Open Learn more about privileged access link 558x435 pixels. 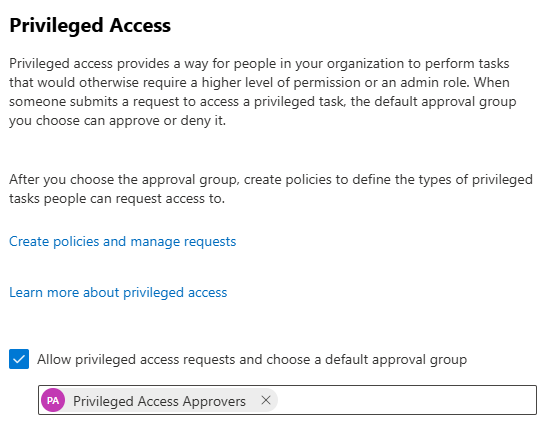click(118, 293)
